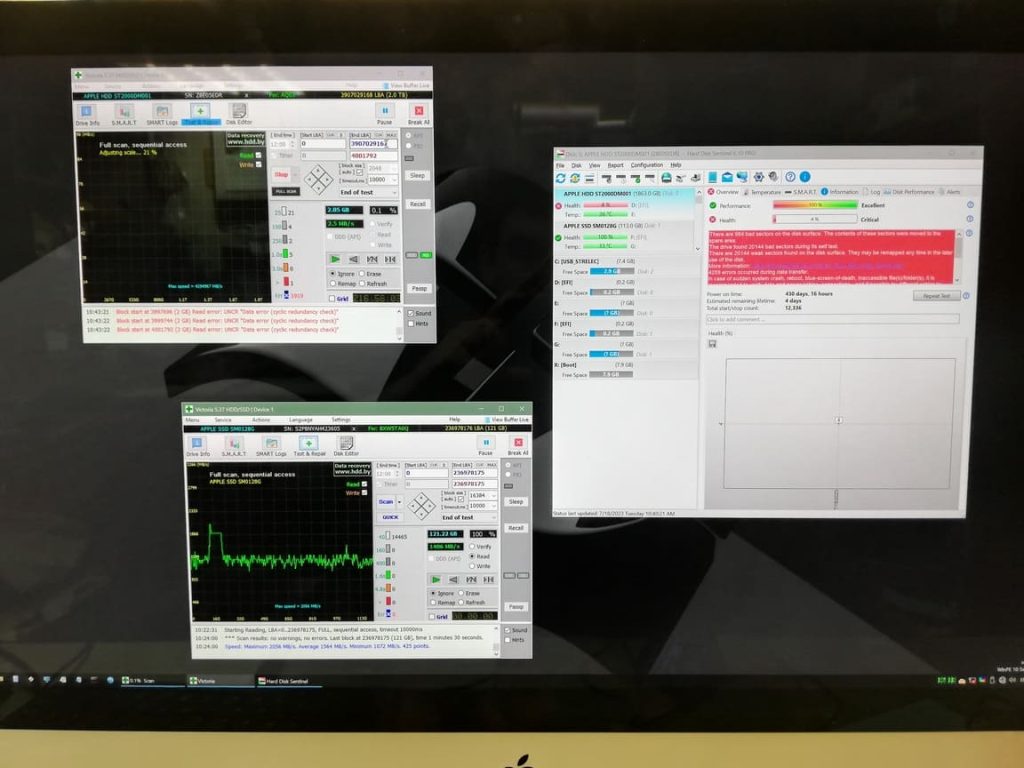Select the Erase radio in the APPLE HDD Victoria window

pyautogui.click(x=362, y=274)
